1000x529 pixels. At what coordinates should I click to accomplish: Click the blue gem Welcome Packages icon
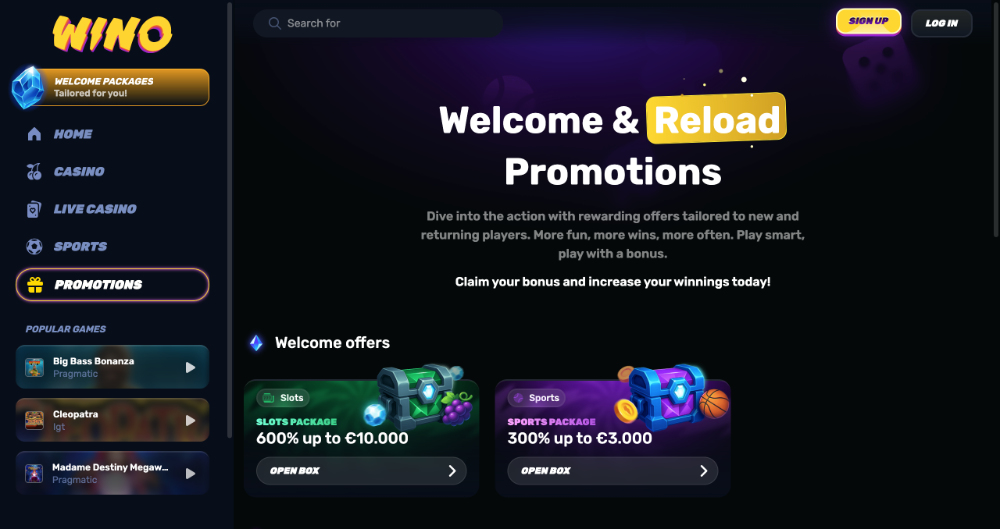click(28, 87)
